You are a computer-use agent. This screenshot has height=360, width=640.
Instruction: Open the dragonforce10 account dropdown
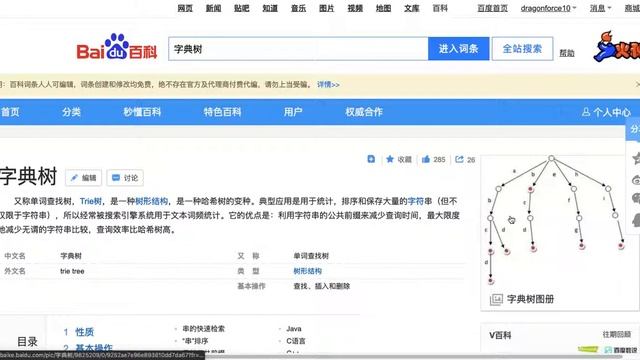click(x=548, y=8)
